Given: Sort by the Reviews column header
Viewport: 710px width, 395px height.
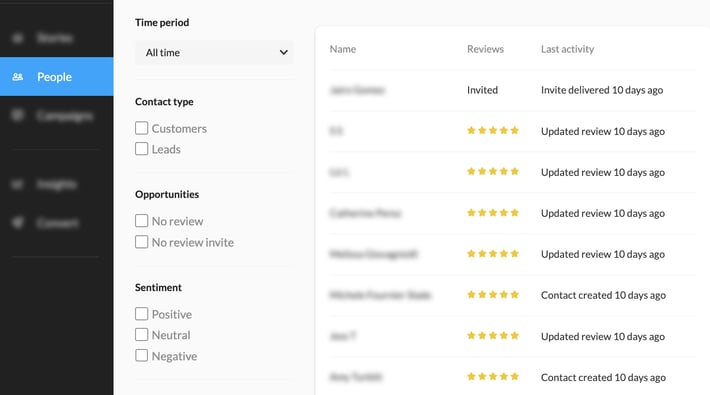Looking at the screenshot, I should click(485, 49).
